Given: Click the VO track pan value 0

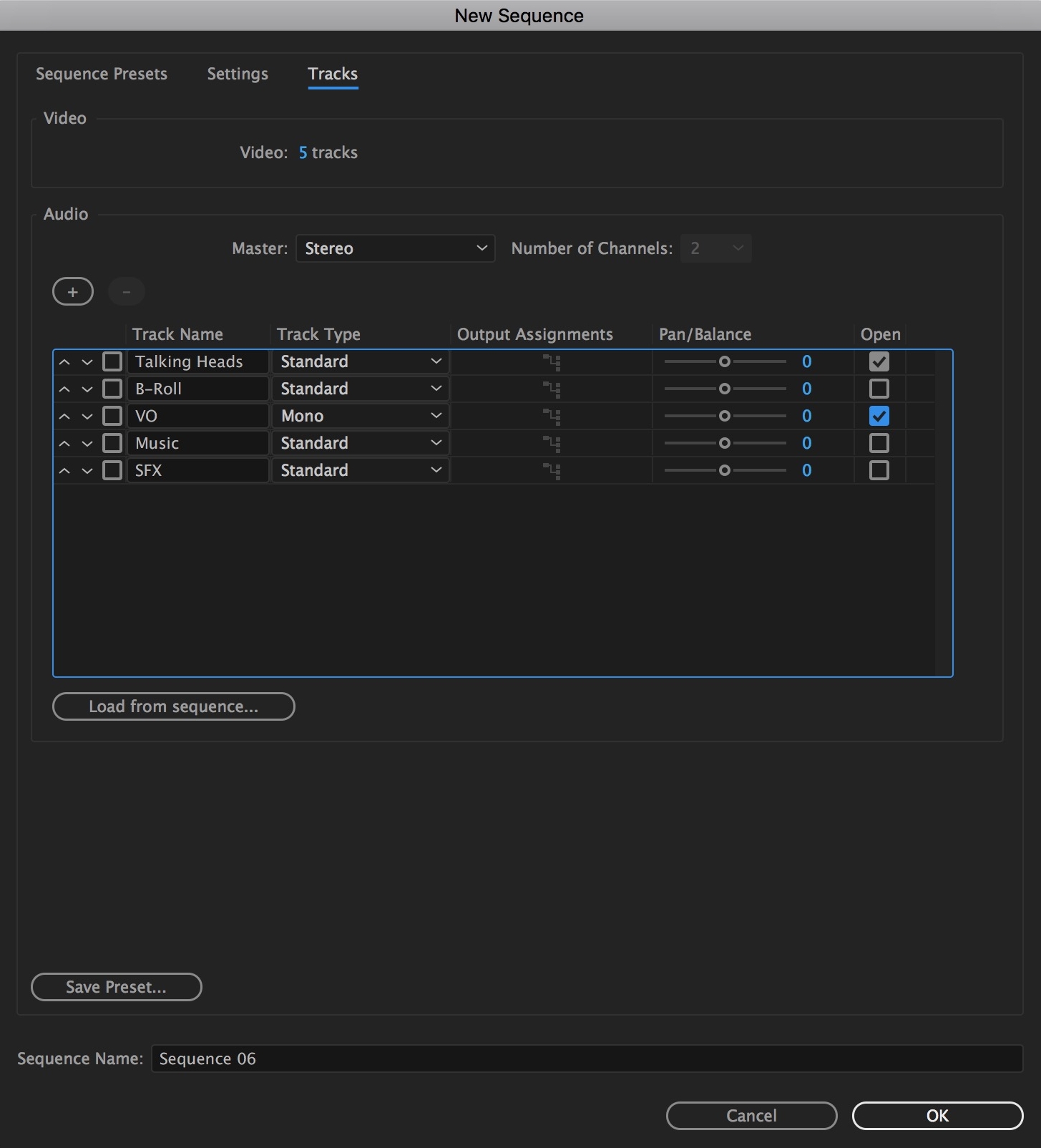Looking at the screenshot, I should click(807, 416).
